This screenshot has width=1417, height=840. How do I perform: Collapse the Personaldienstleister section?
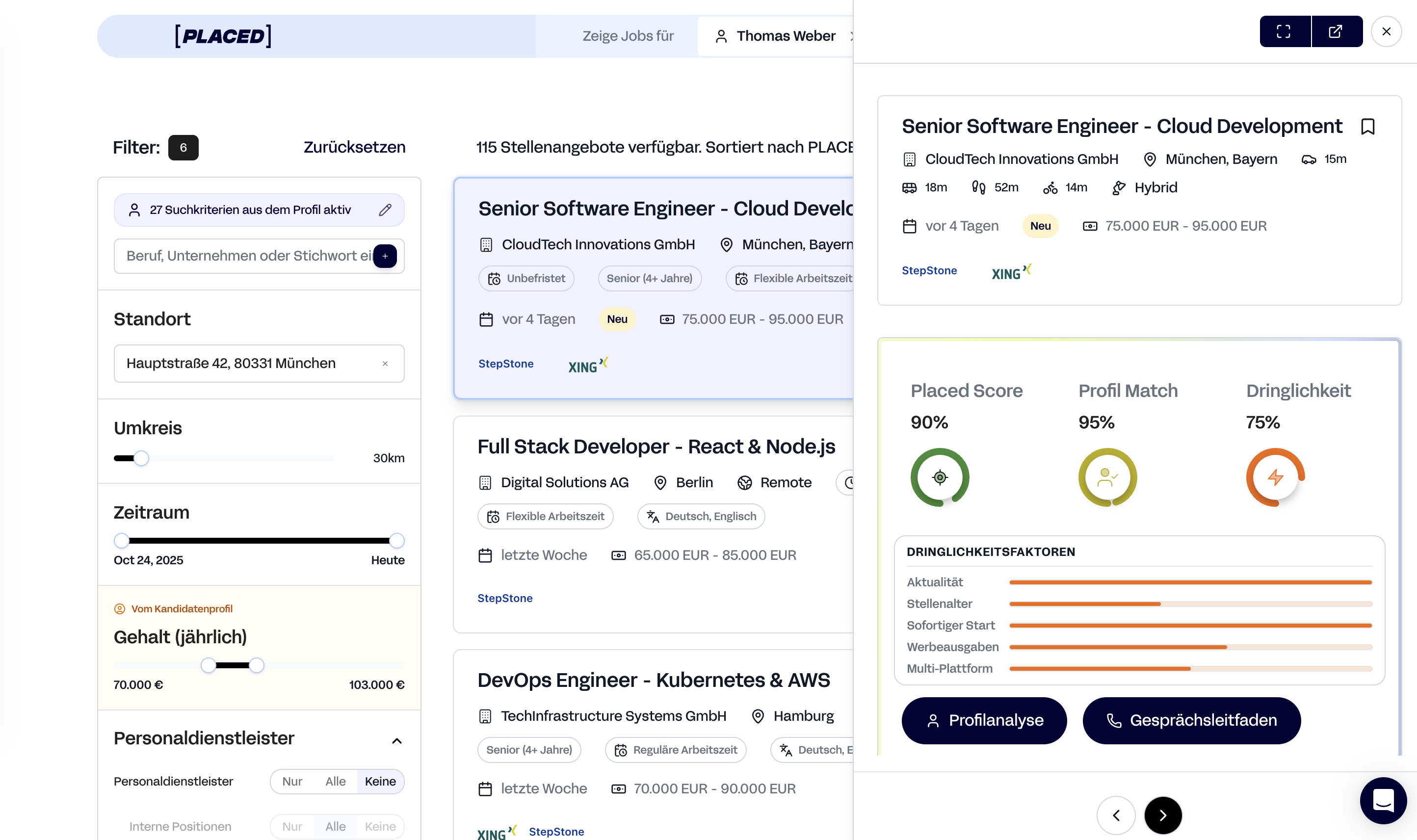click(397, 740)
